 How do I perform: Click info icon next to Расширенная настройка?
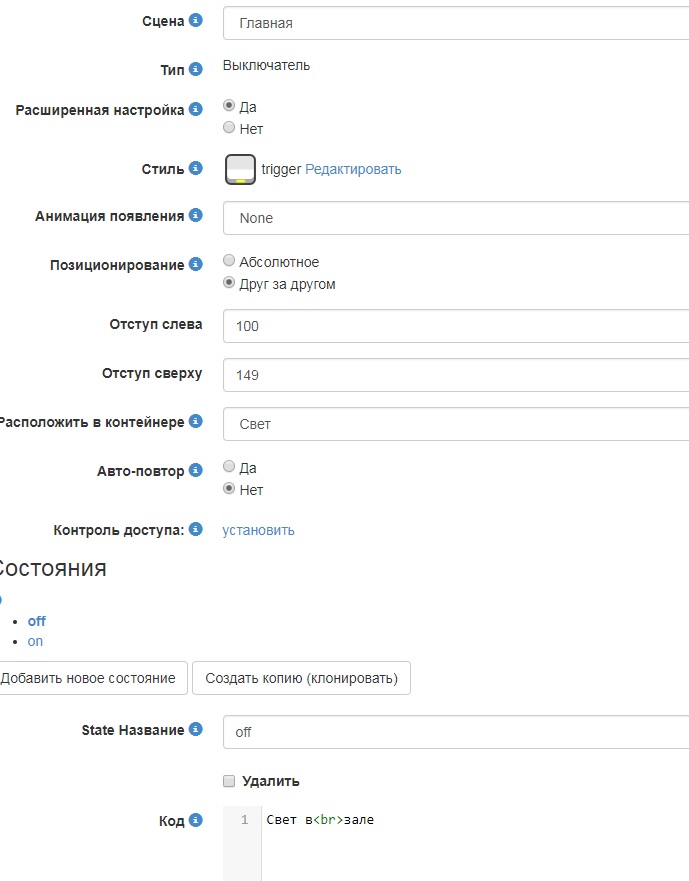tap(196, 109)
